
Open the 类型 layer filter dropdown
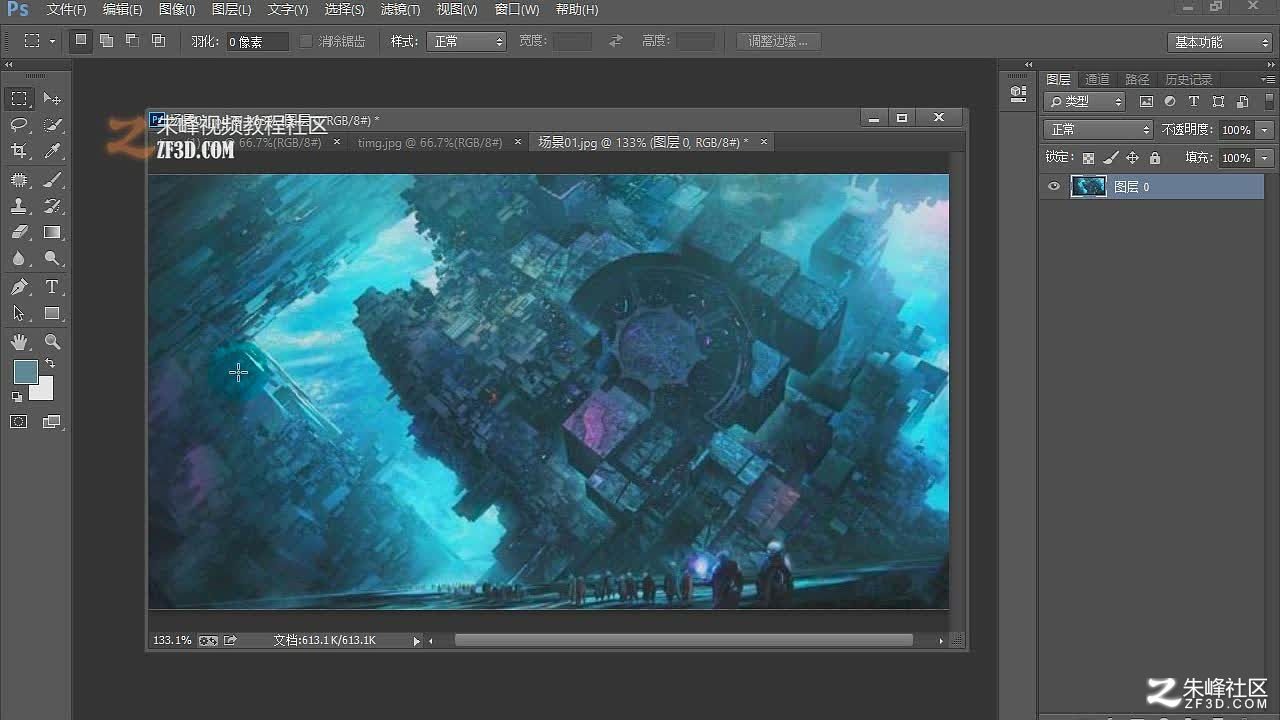tap(1084, 102)
